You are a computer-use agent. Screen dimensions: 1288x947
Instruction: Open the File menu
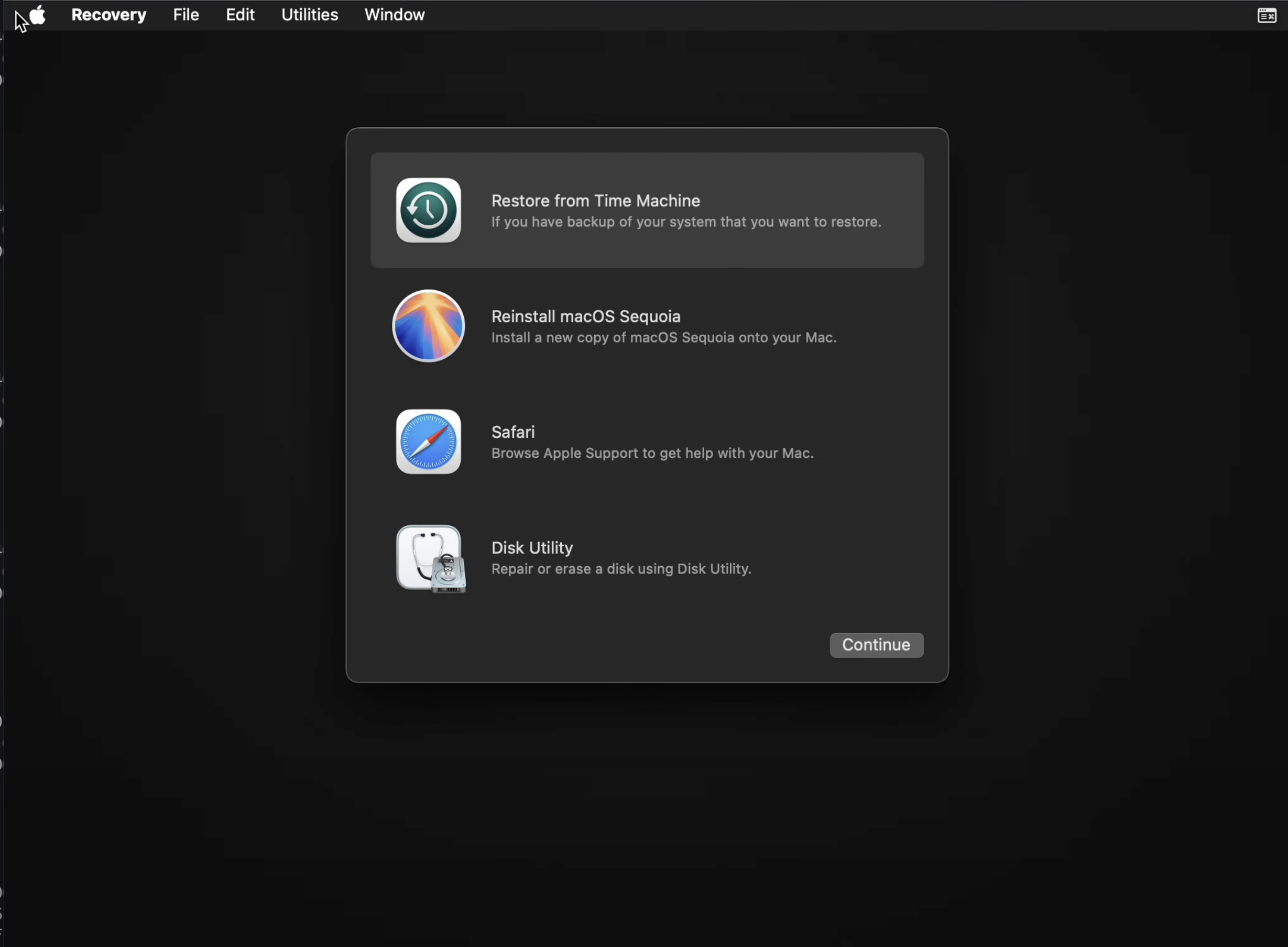click(187, 15)
